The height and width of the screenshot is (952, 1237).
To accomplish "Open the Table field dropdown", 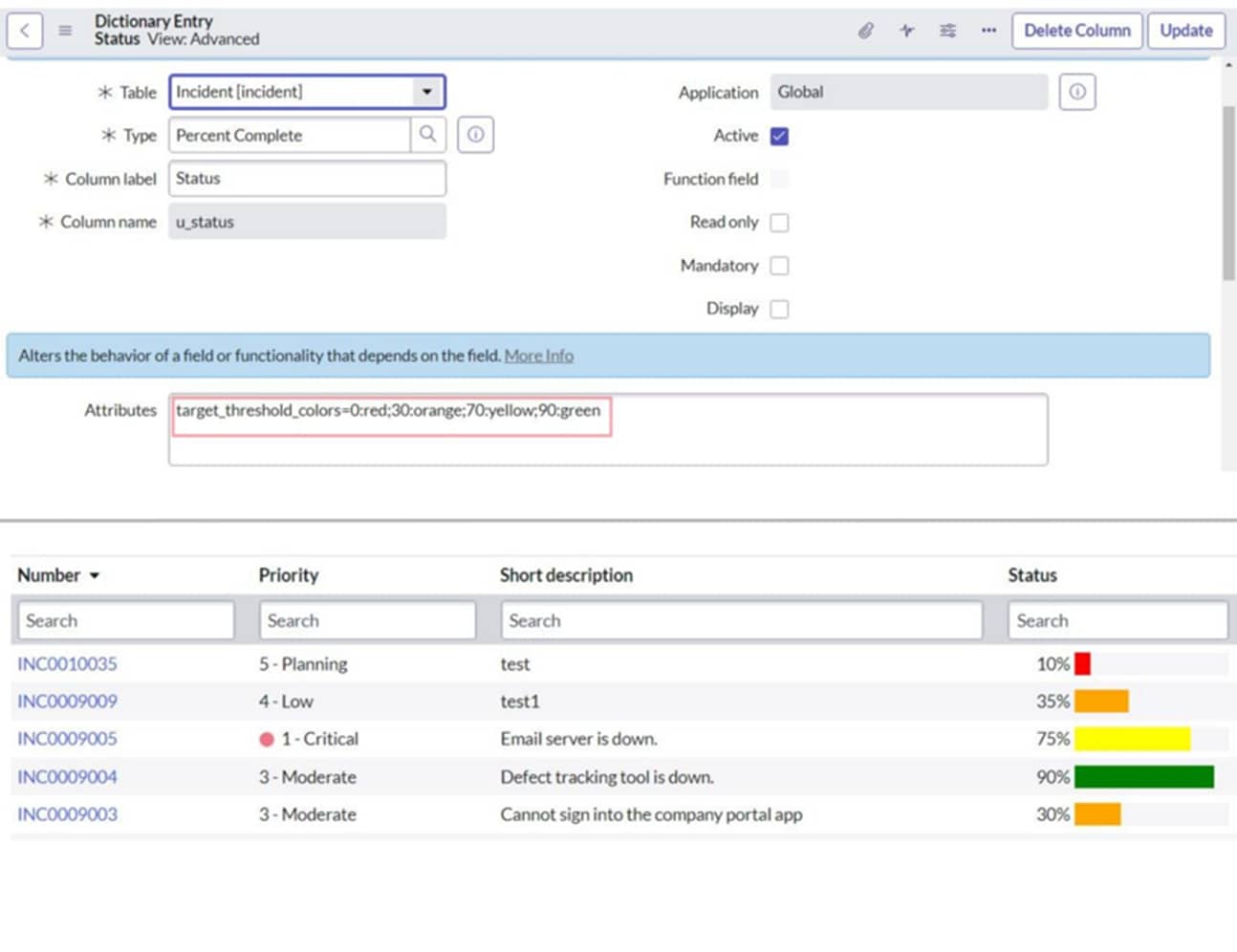I will pyautogui.click(x=427, y=92).
